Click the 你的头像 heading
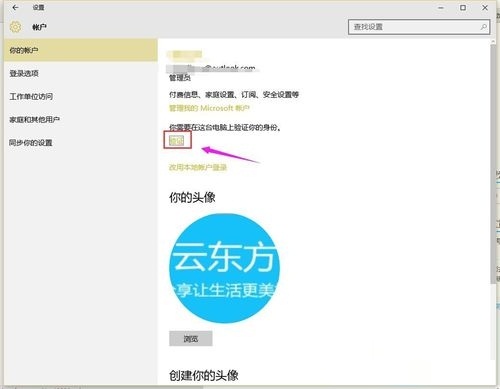 (192, 198)
